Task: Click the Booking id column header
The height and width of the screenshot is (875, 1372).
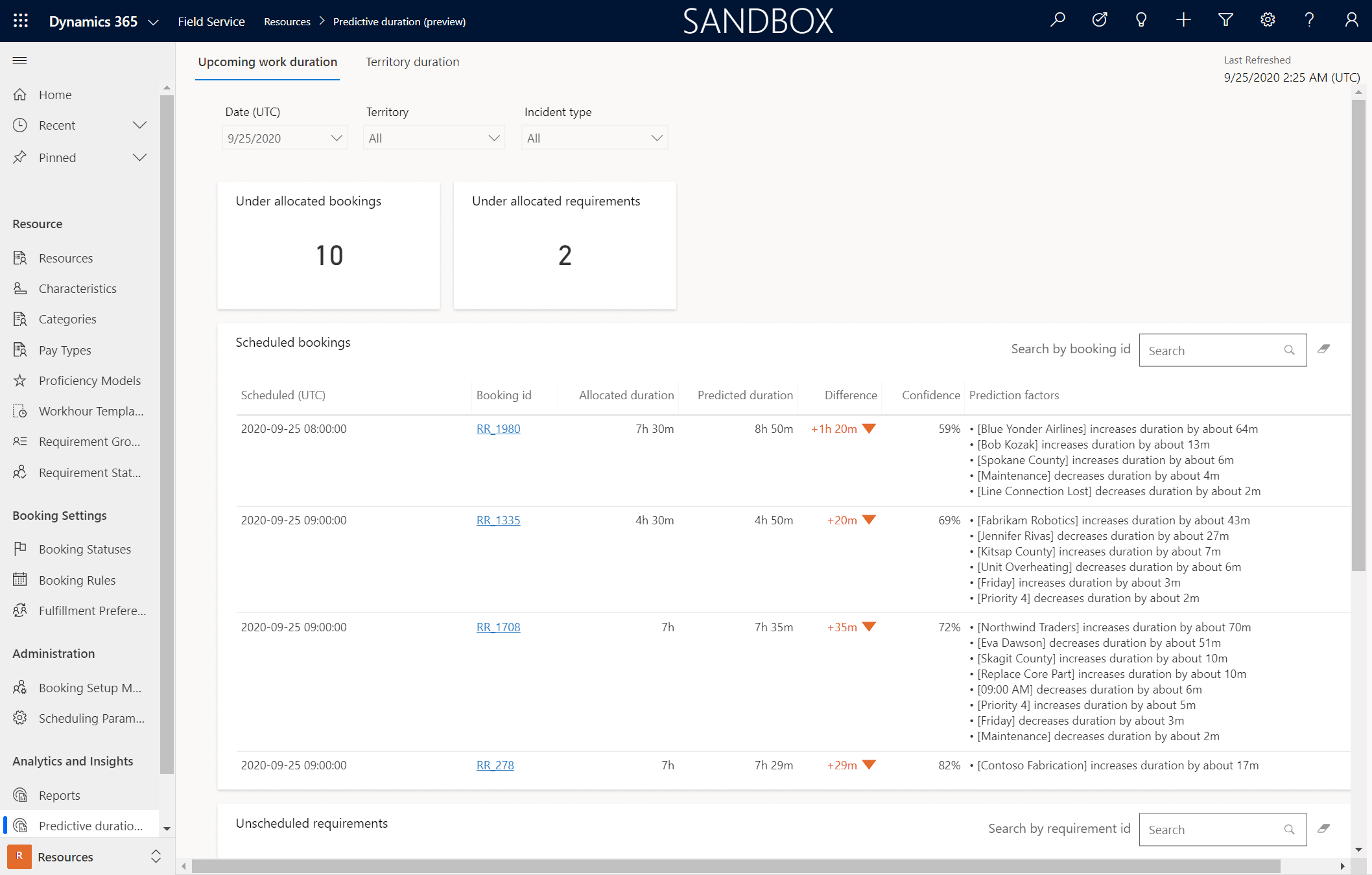Action: click(x=504, y=395)
